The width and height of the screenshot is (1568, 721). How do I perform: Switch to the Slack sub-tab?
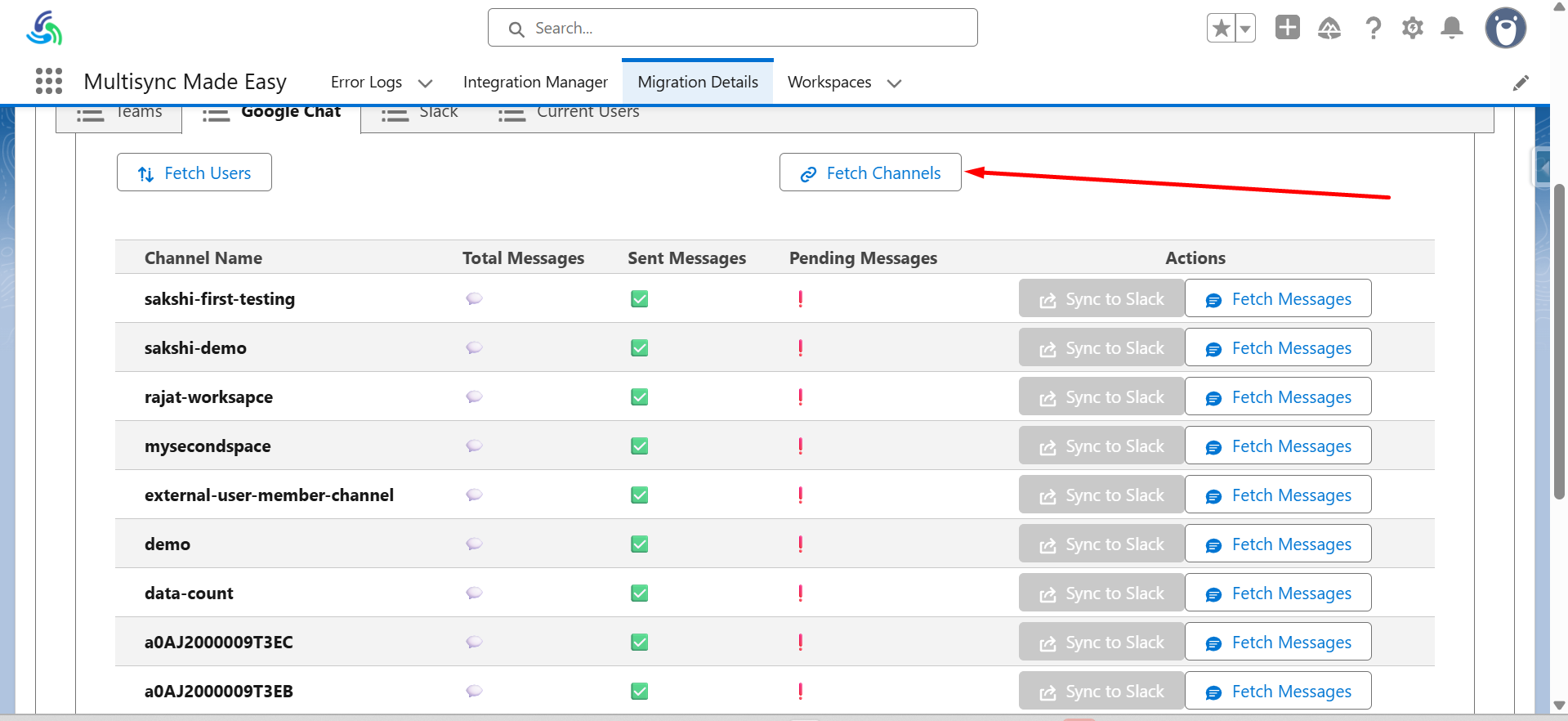[420, 114]
